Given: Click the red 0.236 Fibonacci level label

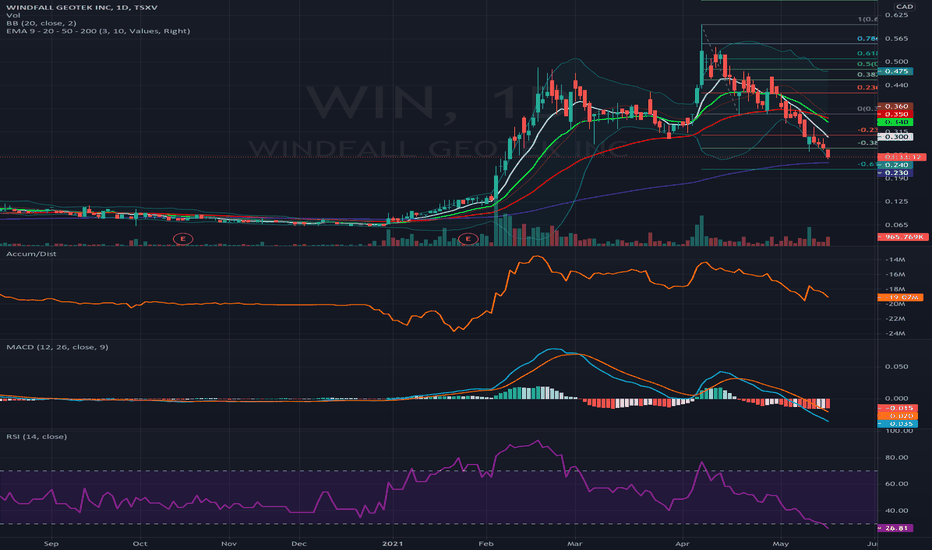Looking at the screenshot, I should [x=867, y=87].
